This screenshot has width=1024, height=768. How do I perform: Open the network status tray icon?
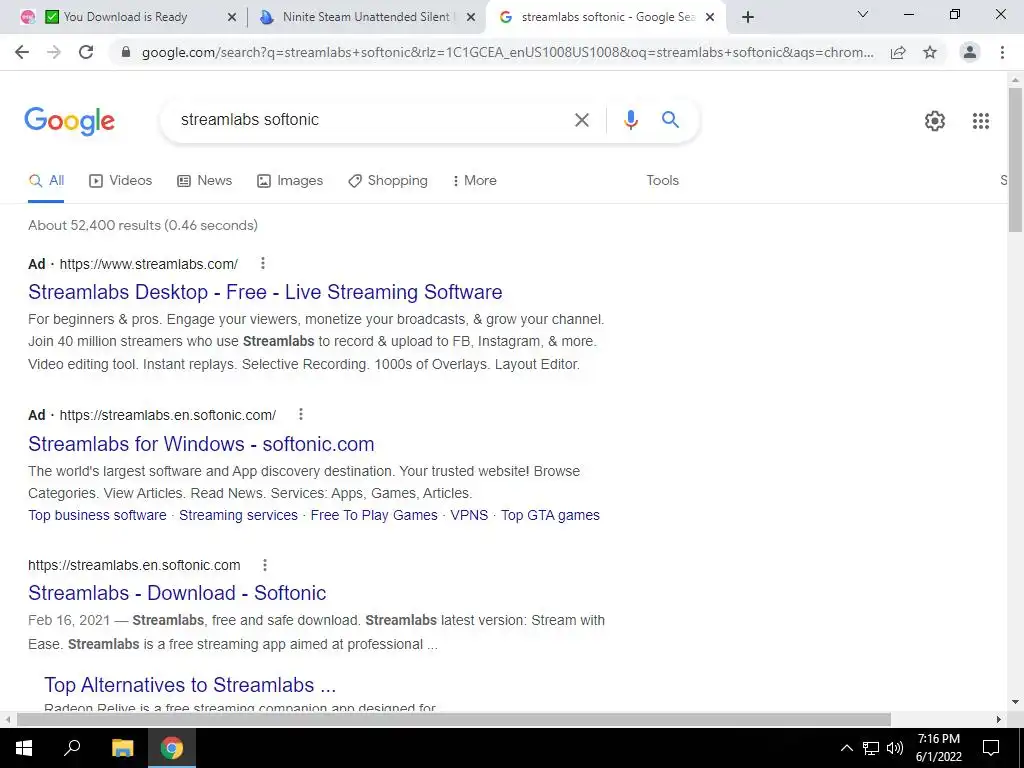[871, 748]
